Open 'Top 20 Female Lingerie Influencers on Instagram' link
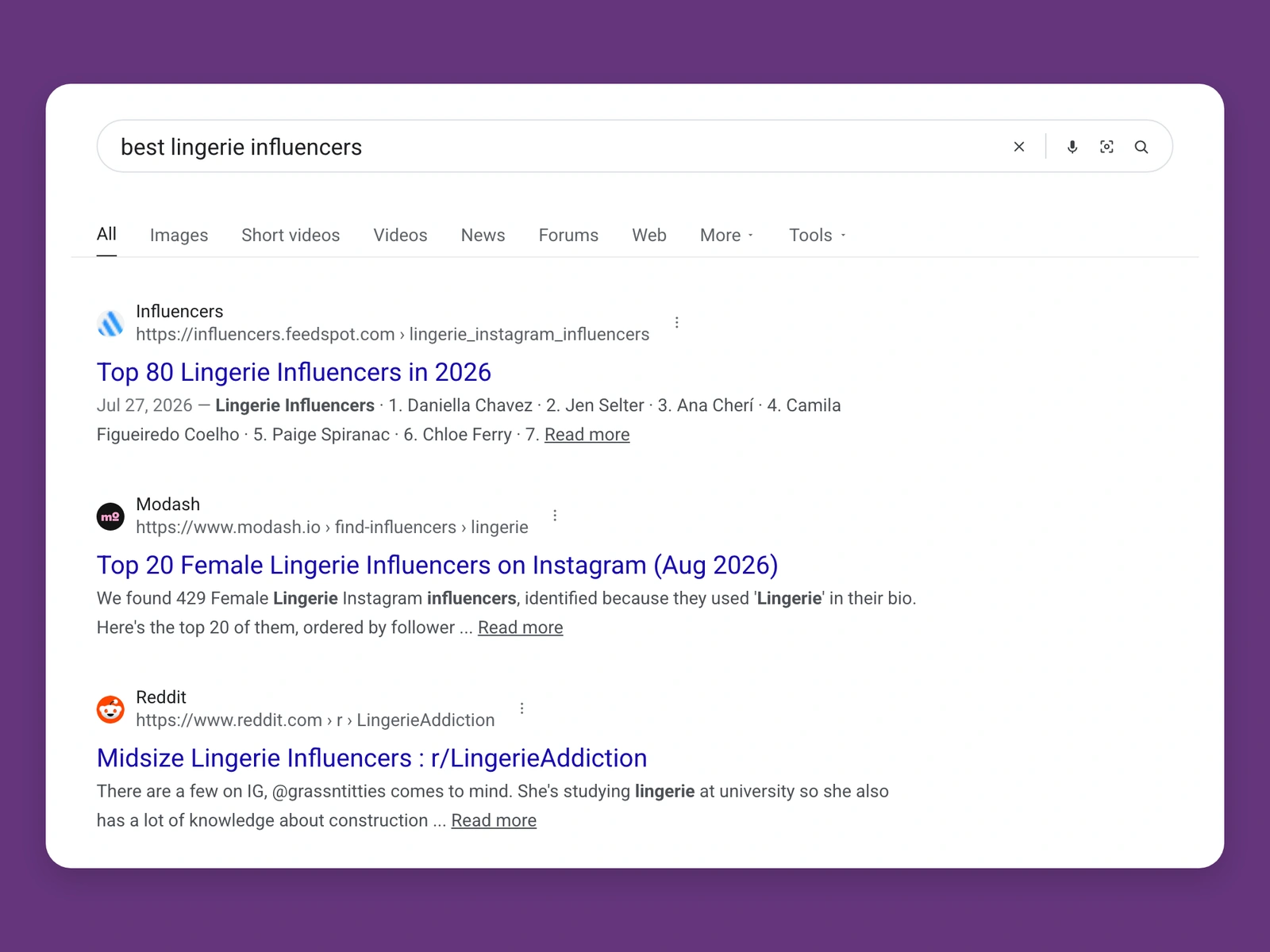 click(437, 565)
